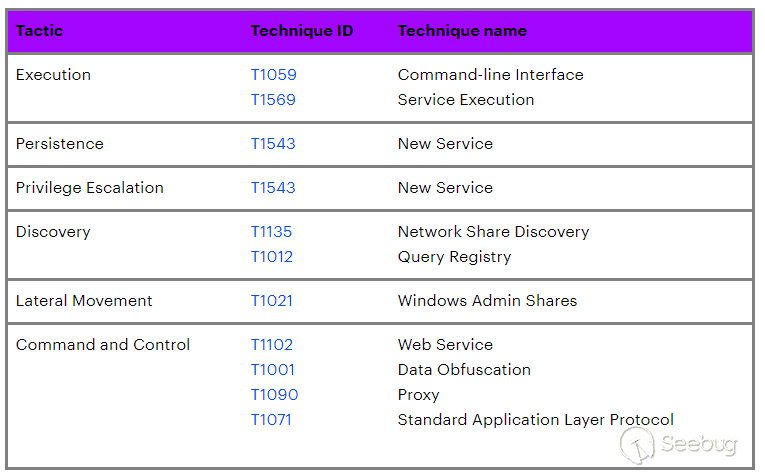765x472 pixels.
Task: Open the T1071 technique link
Action: [270, 420]
